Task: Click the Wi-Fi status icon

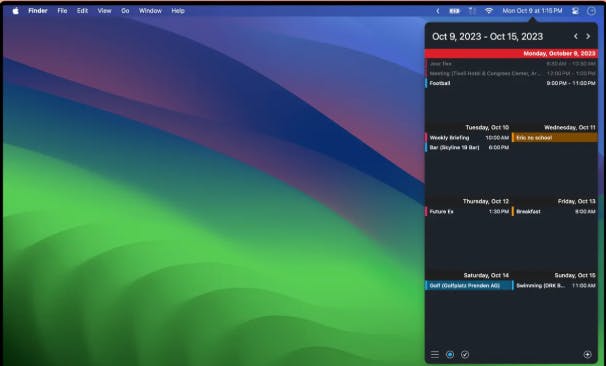Action: pos(489,11)
